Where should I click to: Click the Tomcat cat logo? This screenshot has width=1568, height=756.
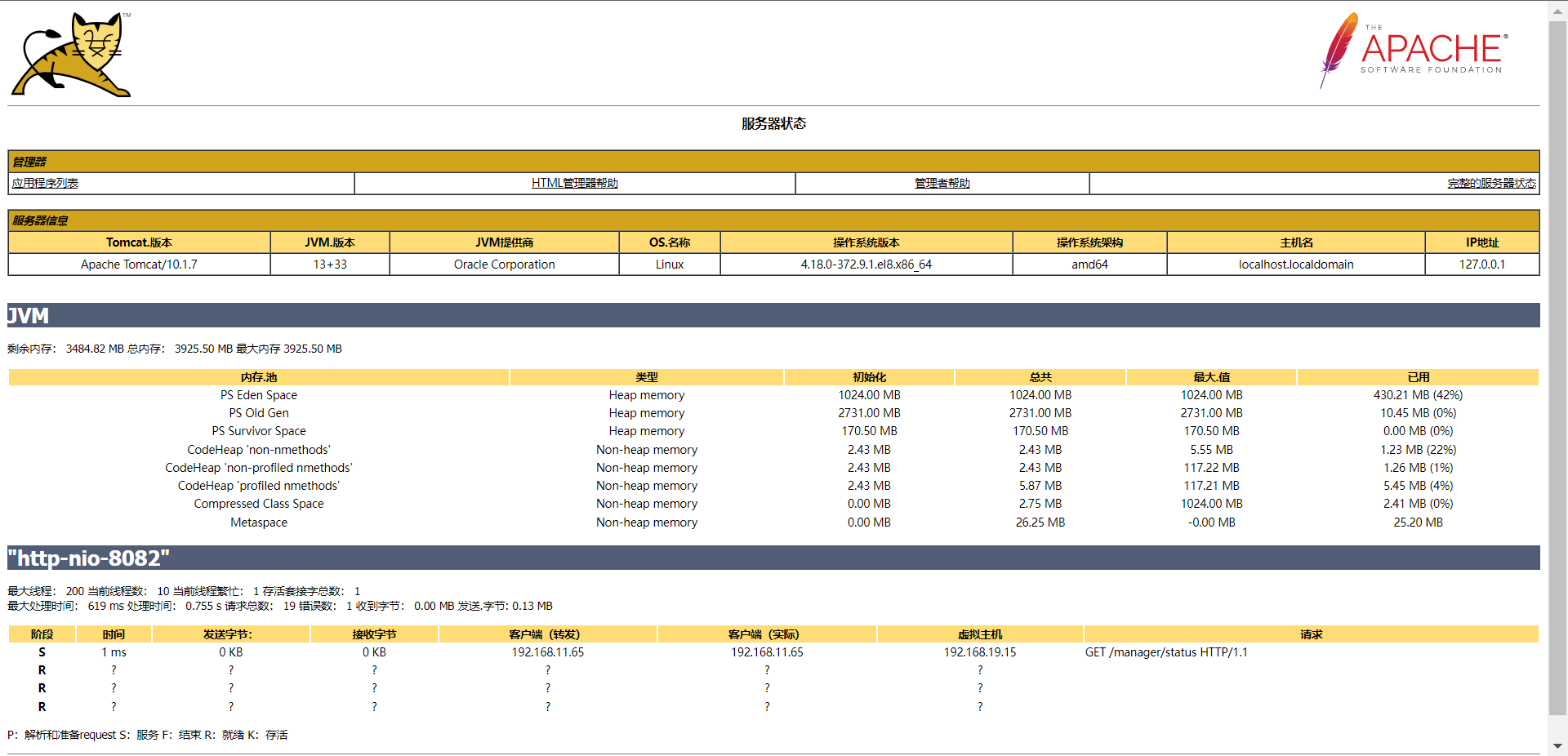pyautogui.click(x=71, y=55)
